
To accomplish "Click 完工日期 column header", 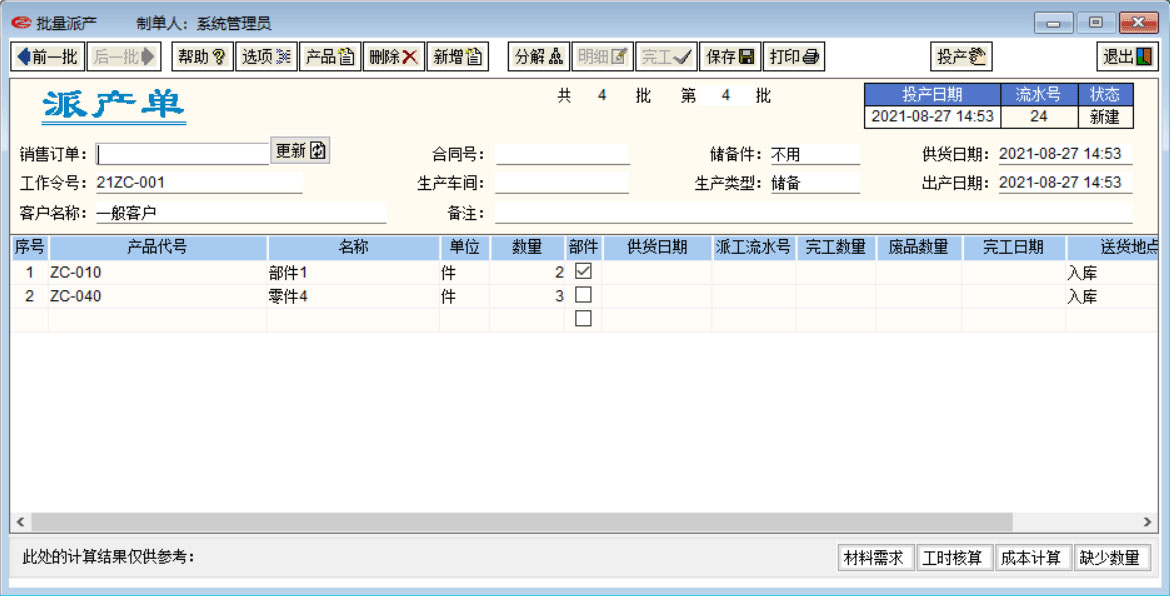I will [x=1013, y=248].
